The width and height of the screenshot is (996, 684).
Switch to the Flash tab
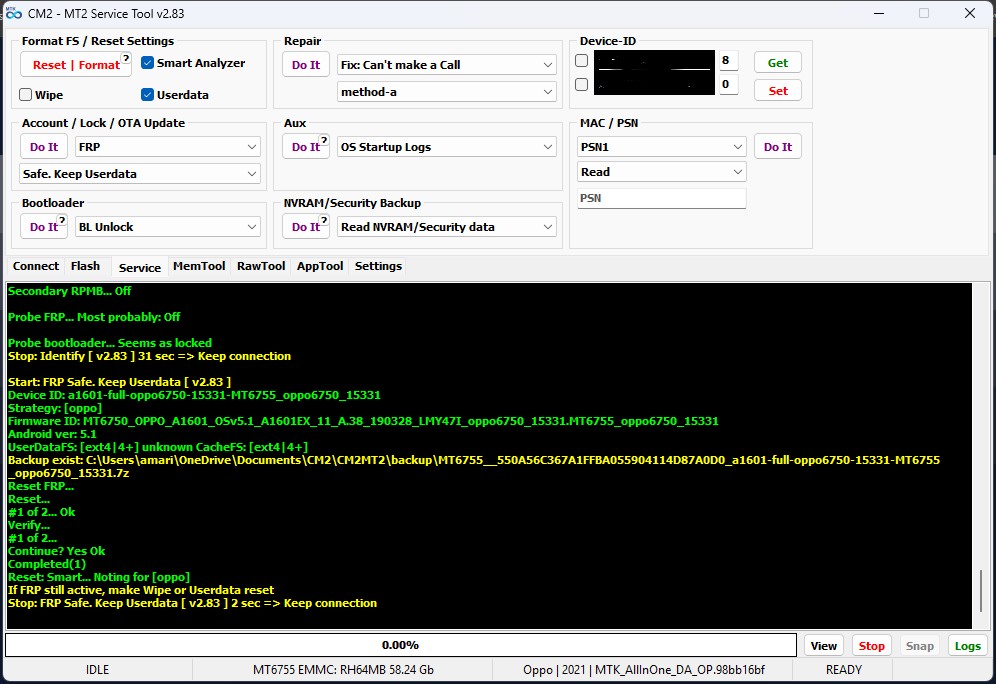point(85,266)
